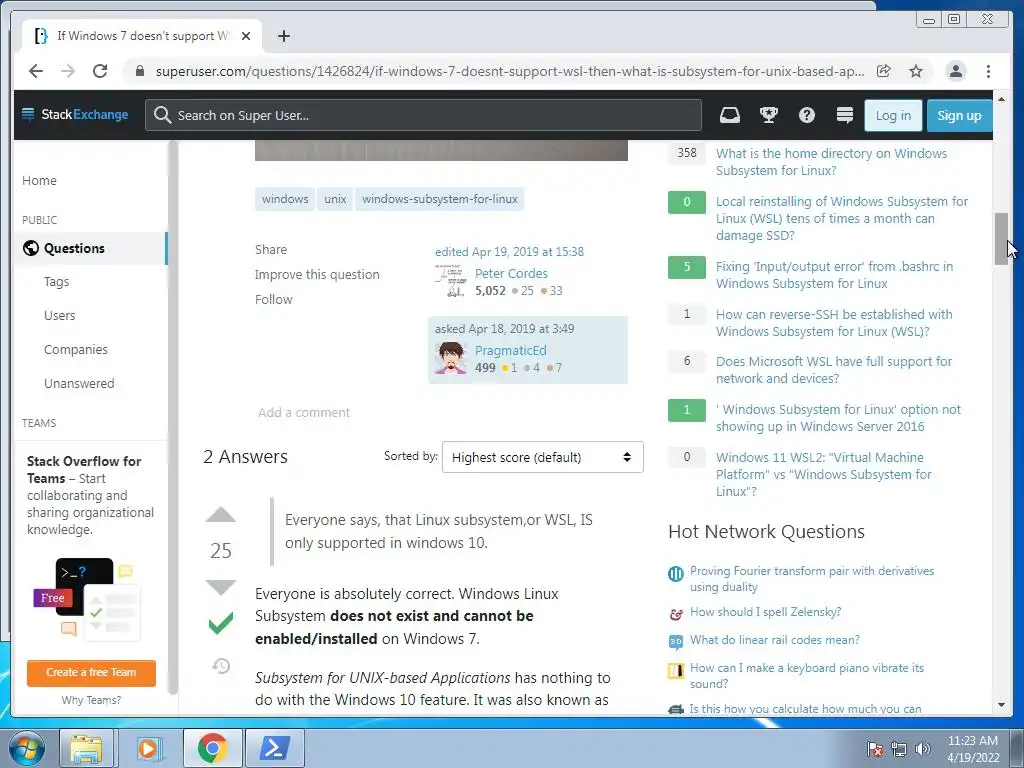Screen dimensions: 1024x768
Task: Open PragmaticEd profile link
Action: tap(511, 351)
